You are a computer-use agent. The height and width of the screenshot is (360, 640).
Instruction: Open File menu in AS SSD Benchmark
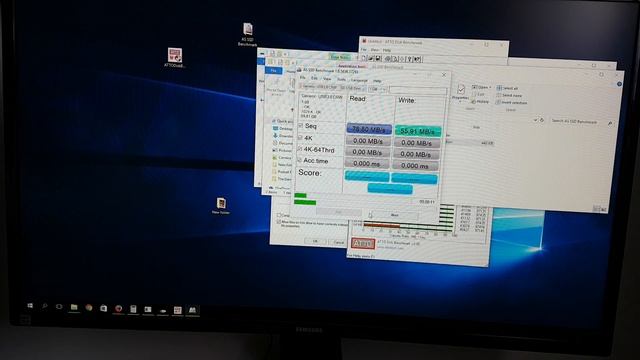[x=302, y=78]
